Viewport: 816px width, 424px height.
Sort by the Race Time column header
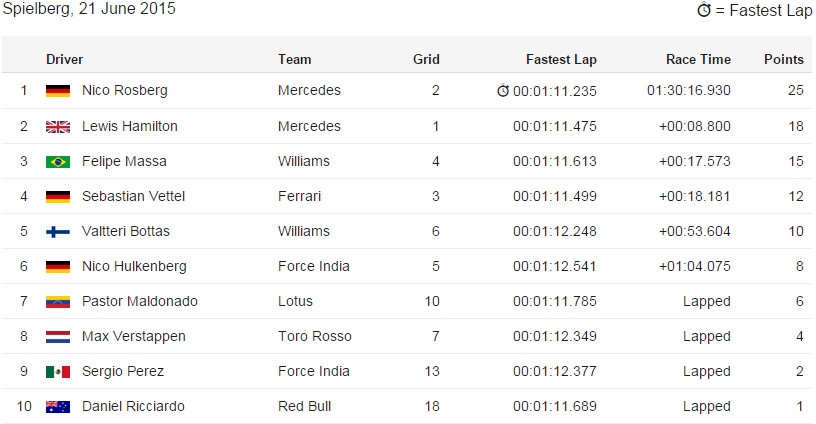698,59
